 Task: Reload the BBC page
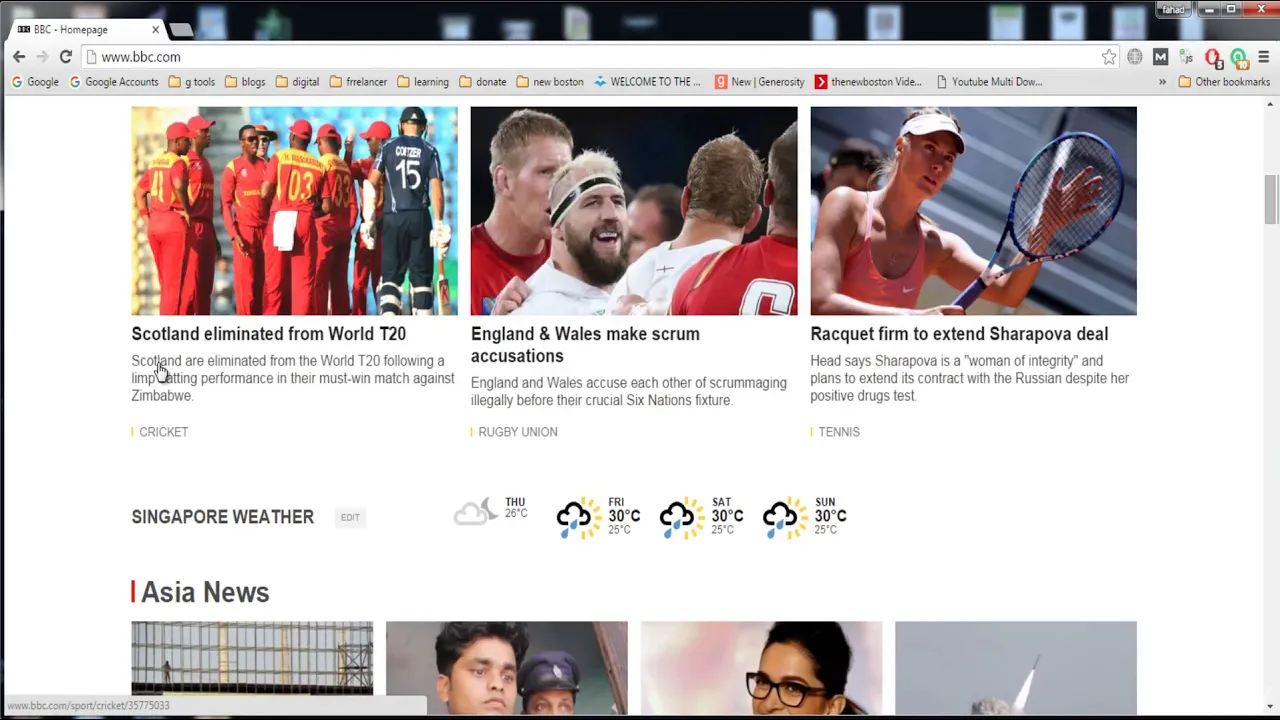(x=66, y=57)
